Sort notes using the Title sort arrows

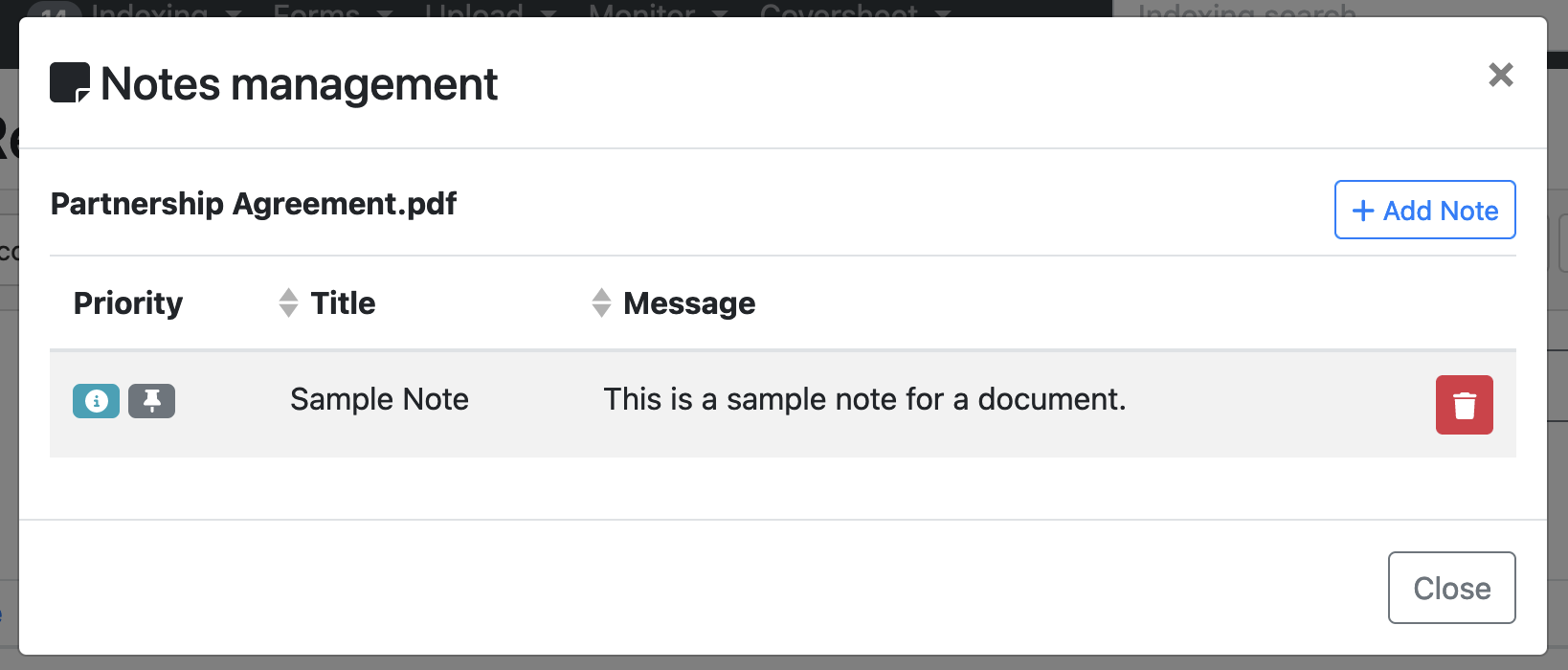[x=288, y=302]
